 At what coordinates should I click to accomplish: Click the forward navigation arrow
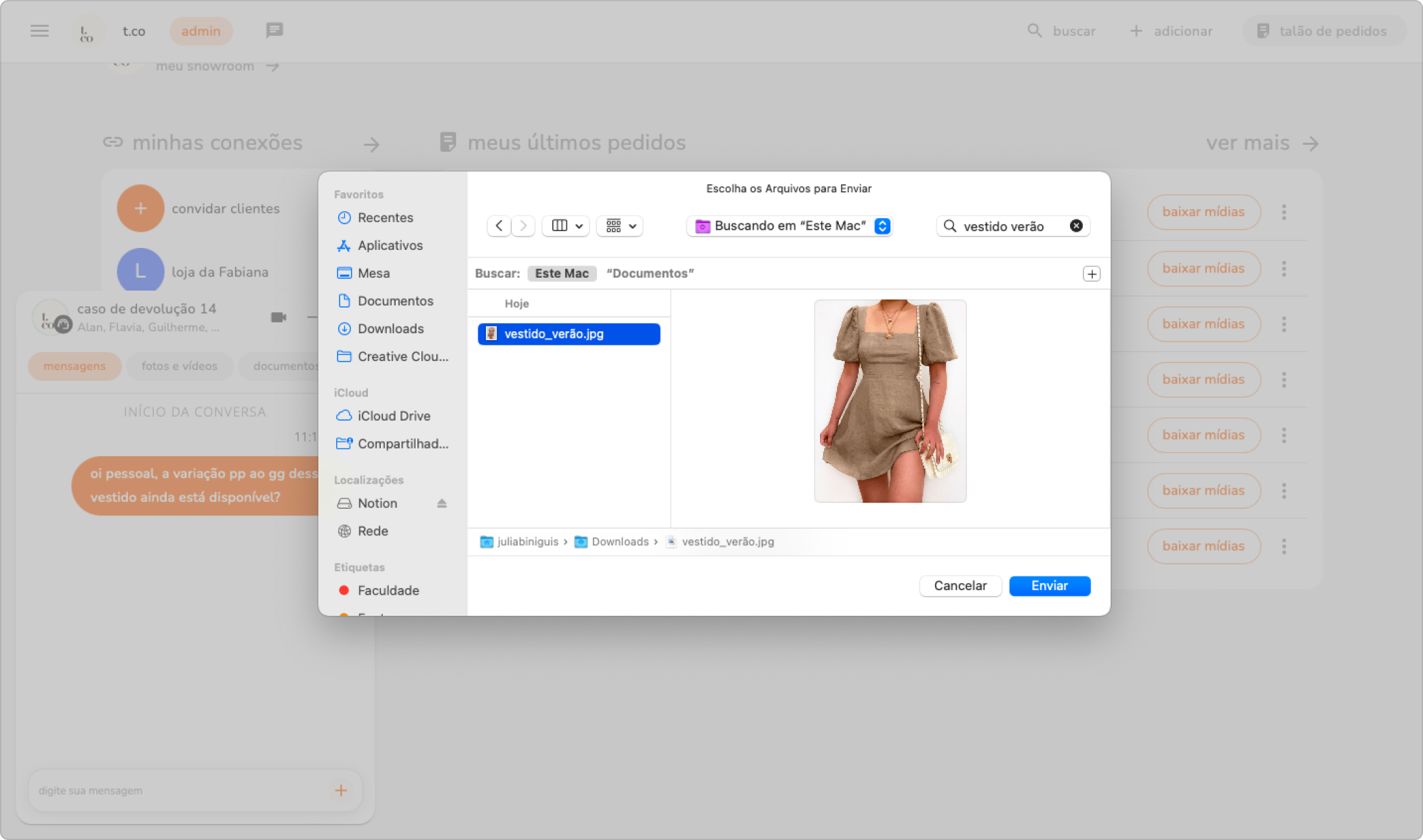coord(523,226)
